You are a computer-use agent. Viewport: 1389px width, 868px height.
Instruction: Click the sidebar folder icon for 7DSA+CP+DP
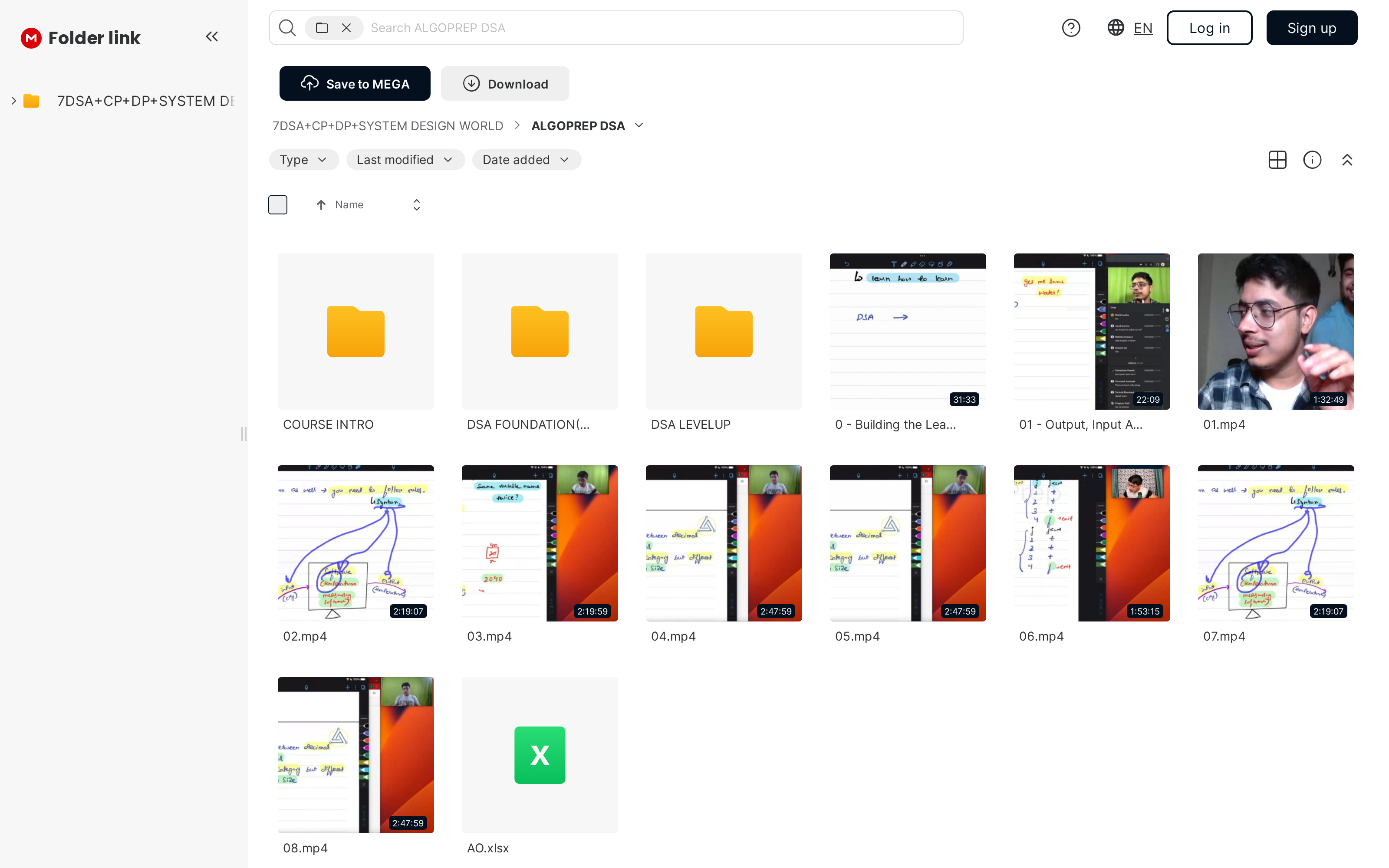pyautogui.click(x=31, y=101)
